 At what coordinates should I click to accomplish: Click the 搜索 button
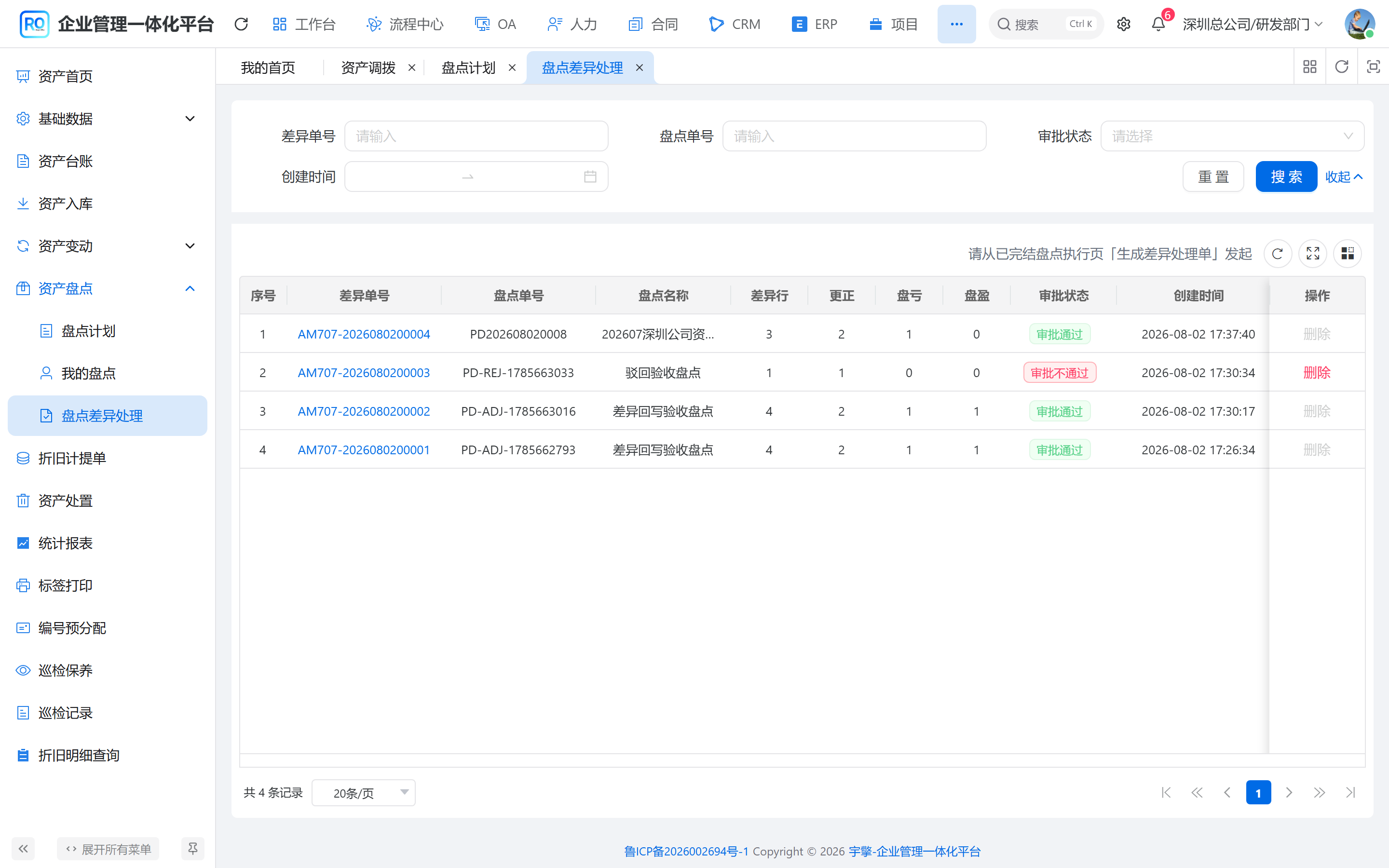[1286, 177]
